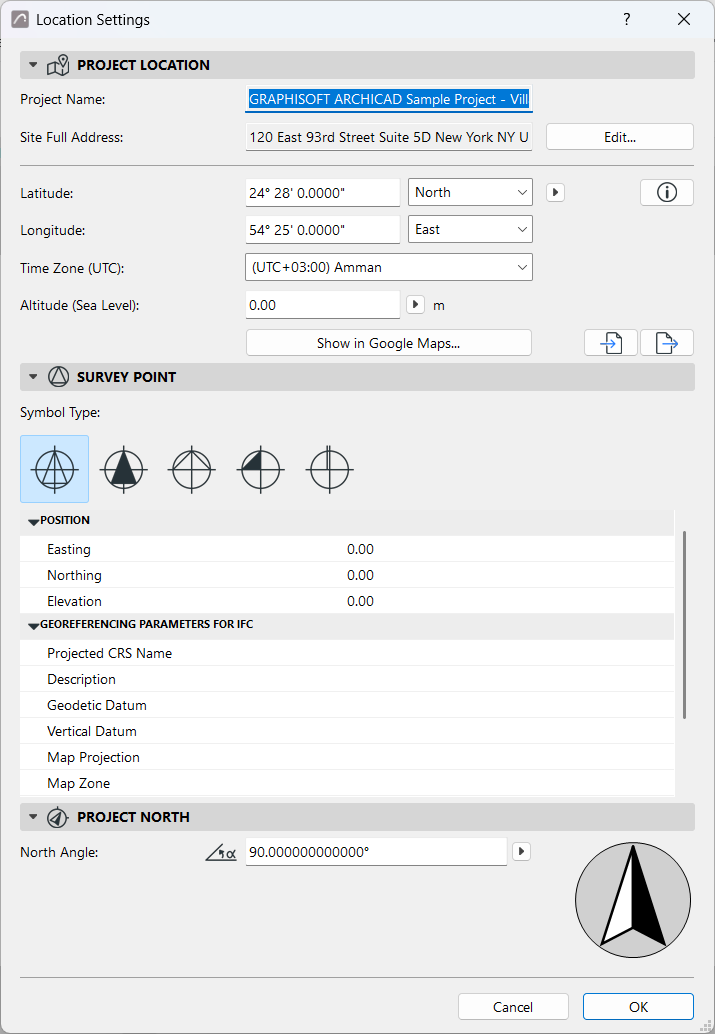This screenshot has height=1034, width=715.
Task: Click the Site Full Address field
Action: click(x=389, y=137)
